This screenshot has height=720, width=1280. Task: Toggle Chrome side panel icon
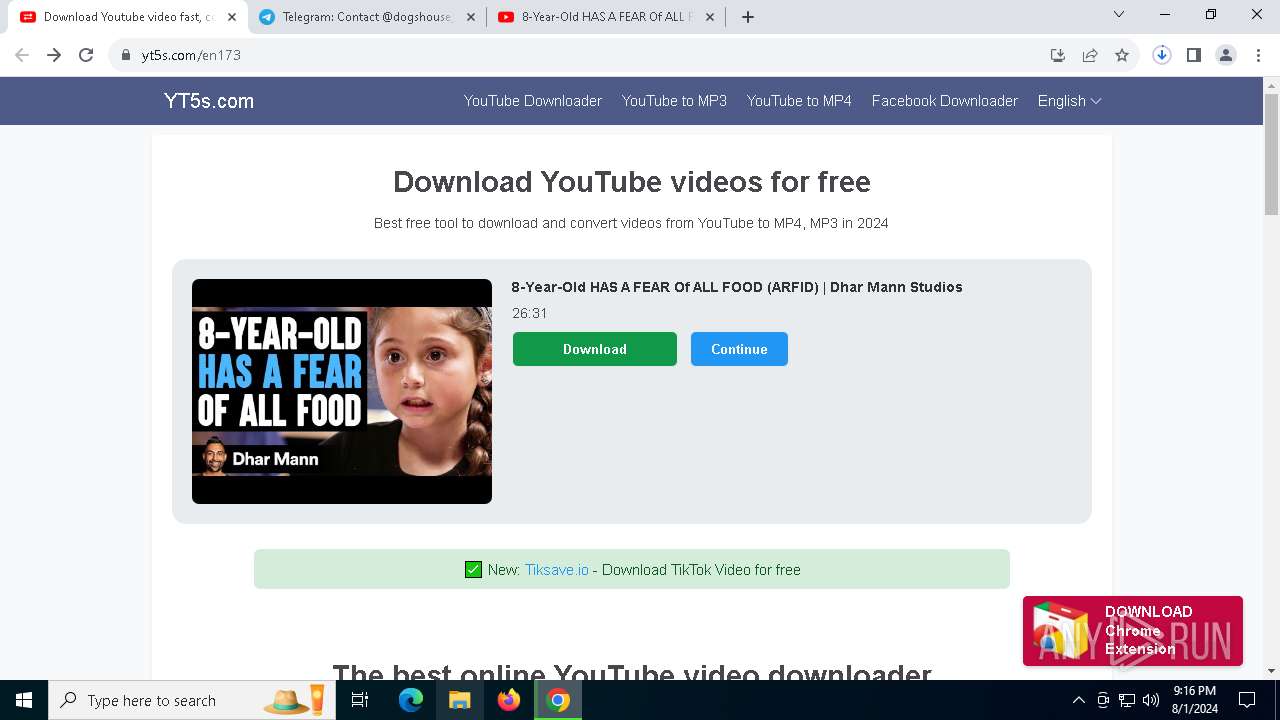1194,55
